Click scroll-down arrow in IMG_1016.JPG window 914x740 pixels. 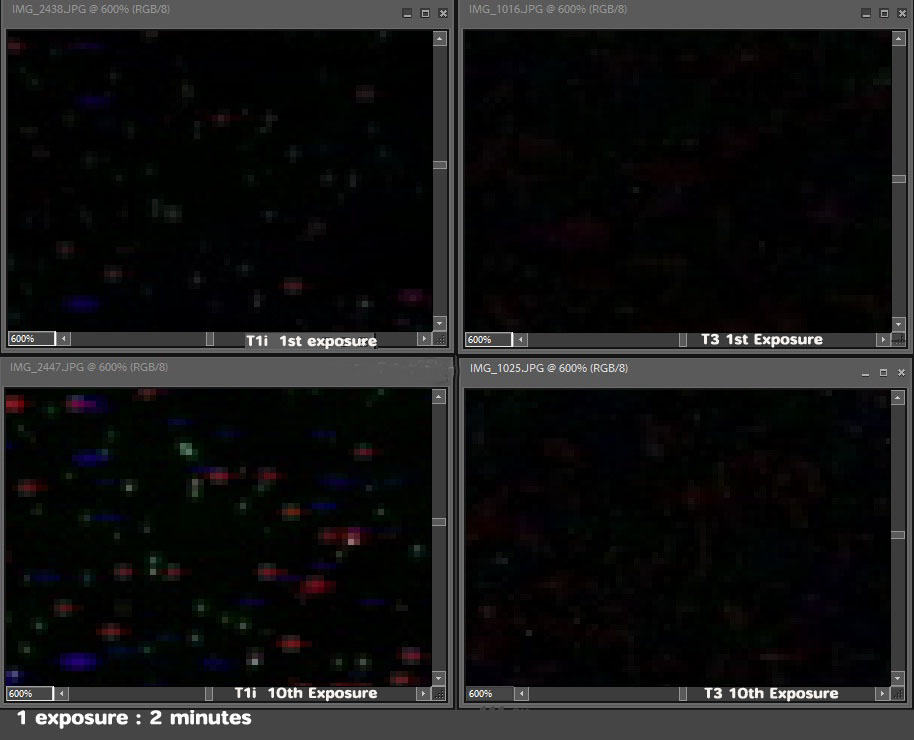pos(899,324)
